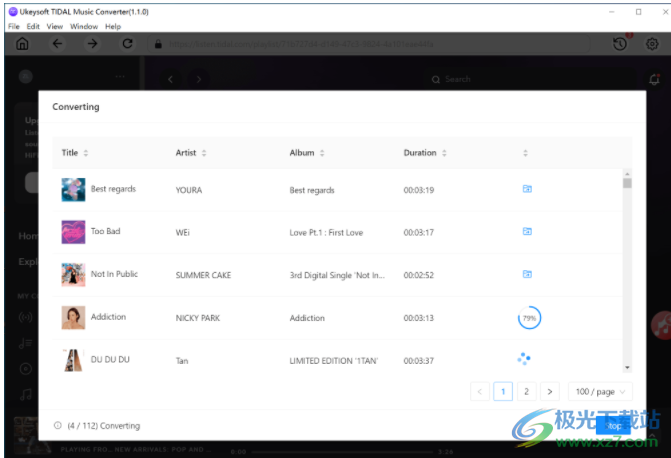Viewport: 671px width, 458px height.
Task: Click the (4 / 112) Converting status text
Action: (x=104, y=426)
